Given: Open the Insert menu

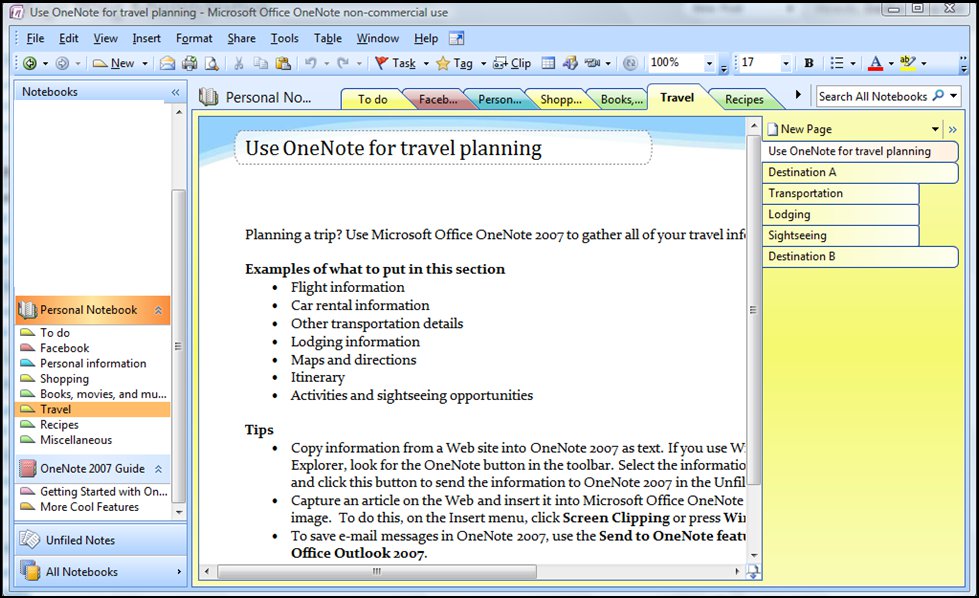Looking at the screenshot, I should tap(146, 39).
